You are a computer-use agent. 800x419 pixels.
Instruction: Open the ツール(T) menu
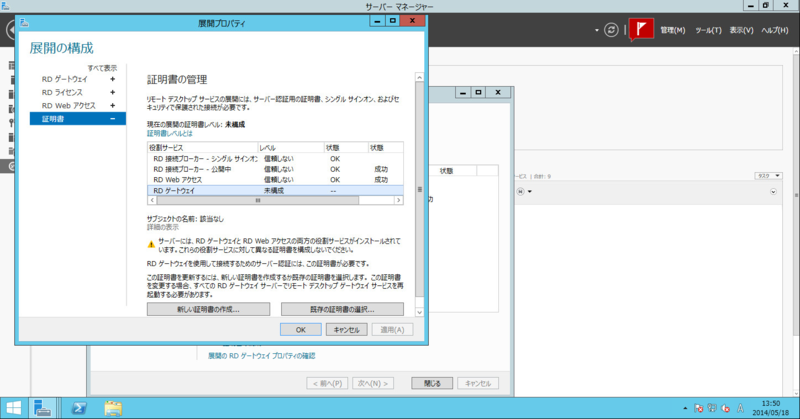(x=708, y=30)
